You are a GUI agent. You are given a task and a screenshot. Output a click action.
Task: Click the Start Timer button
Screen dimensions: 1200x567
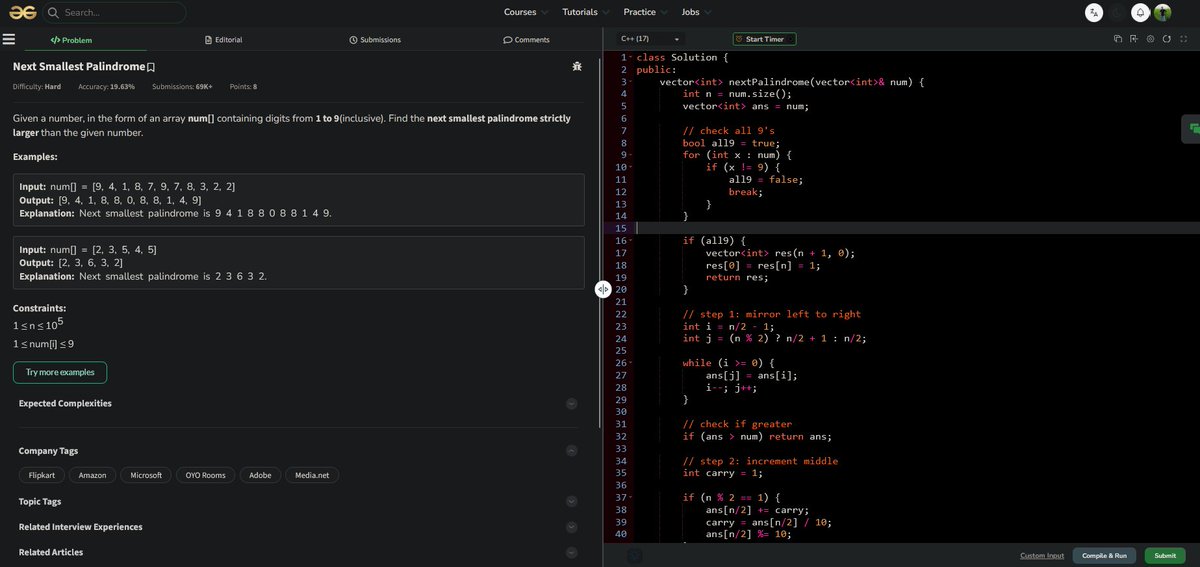tap(764, 39)
